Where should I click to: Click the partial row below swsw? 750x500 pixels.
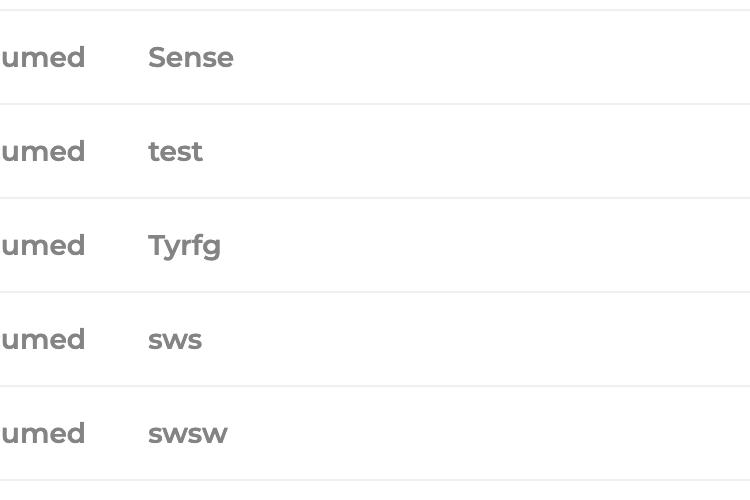click(375, 490)
